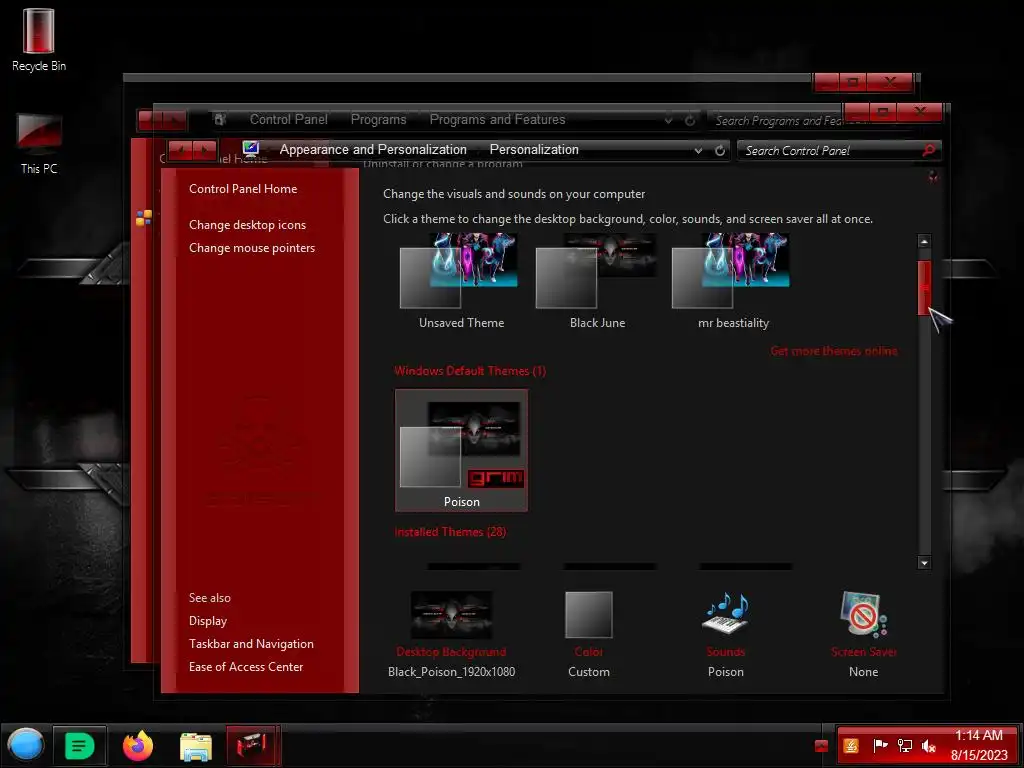The image size is (1024, 768).
Task: Click the help icon below search box
Action: click(x=933, y=176)
